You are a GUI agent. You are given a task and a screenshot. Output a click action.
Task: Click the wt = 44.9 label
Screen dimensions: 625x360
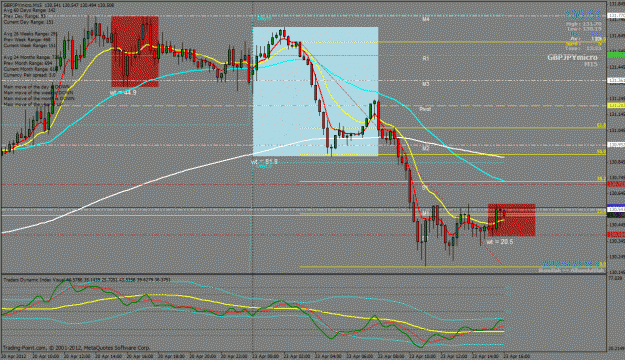click(x=123, y=92)
